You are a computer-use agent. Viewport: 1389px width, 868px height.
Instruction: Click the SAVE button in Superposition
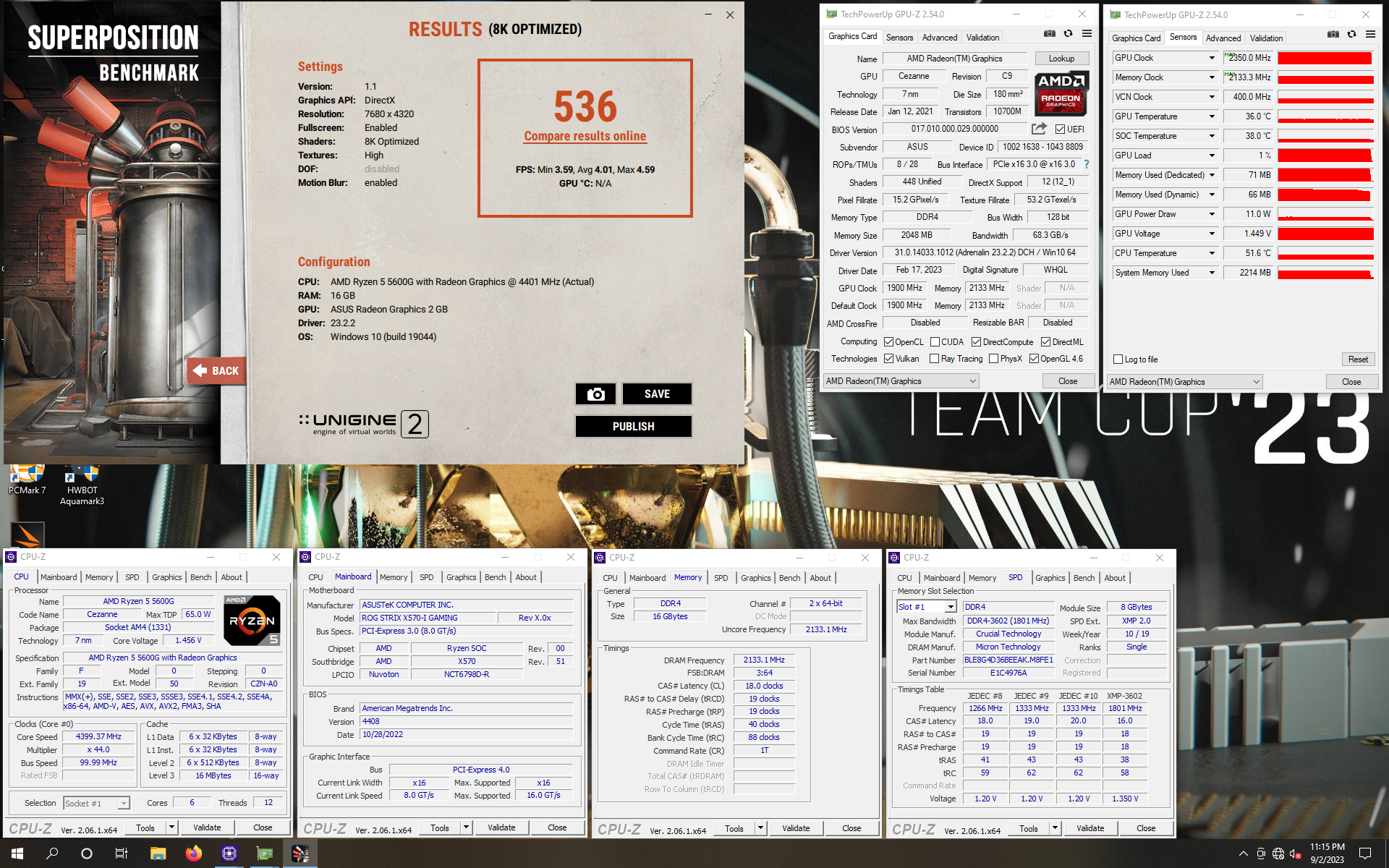point(657,393)
